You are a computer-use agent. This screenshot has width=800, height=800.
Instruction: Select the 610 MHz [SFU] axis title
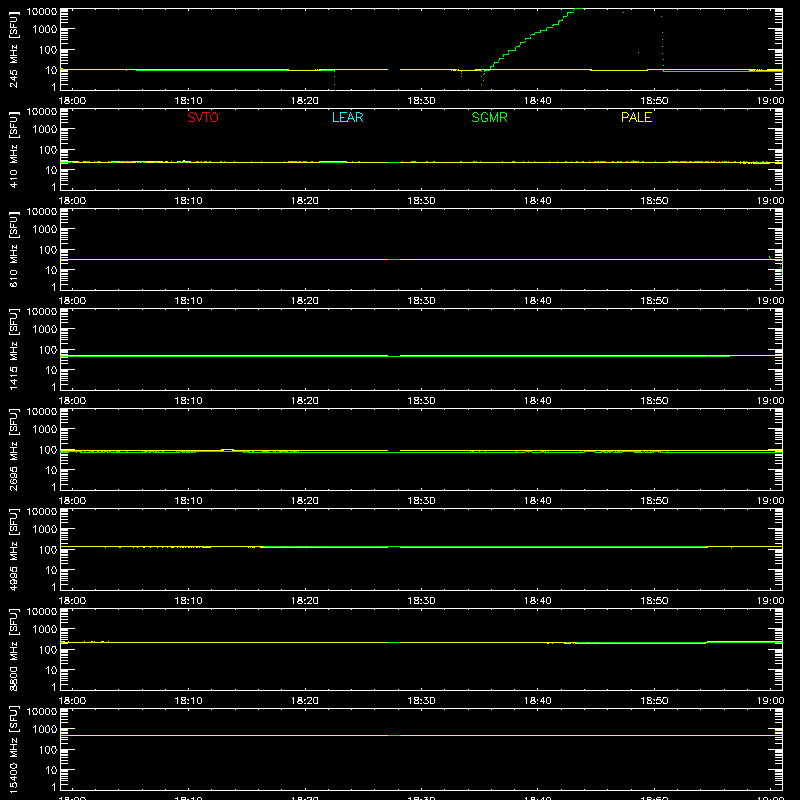(14, 250)
